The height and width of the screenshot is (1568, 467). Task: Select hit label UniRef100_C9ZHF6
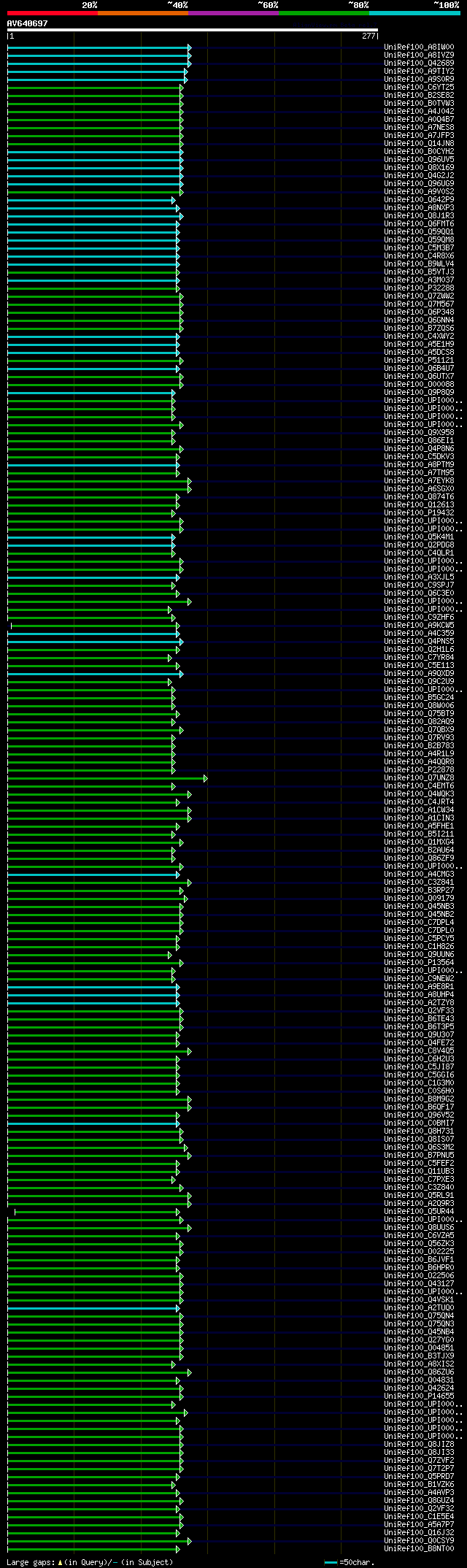(419, 618)
